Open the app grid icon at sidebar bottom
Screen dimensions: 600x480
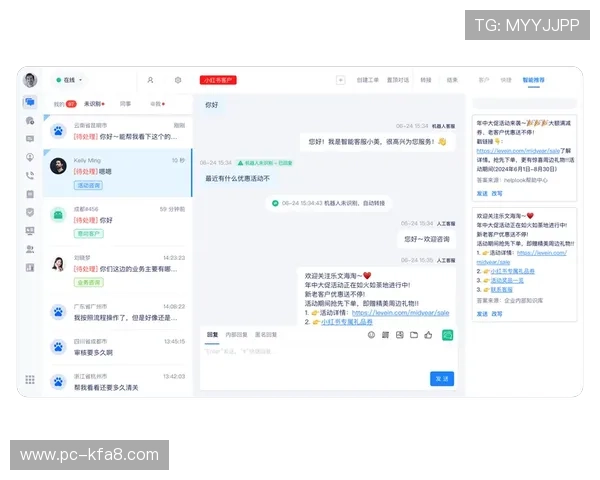click(30, 379)
